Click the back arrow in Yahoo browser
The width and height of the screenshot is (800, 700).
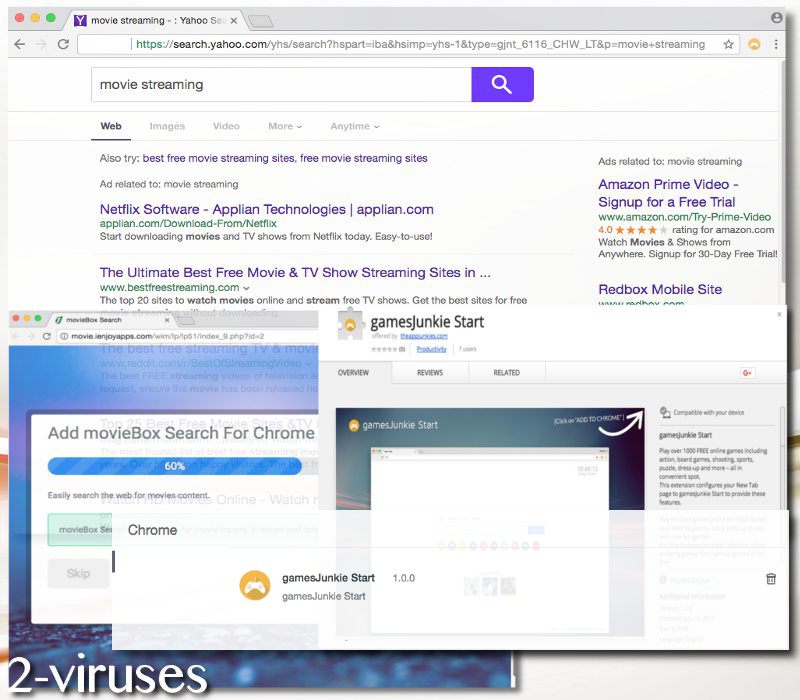point(20,44)
